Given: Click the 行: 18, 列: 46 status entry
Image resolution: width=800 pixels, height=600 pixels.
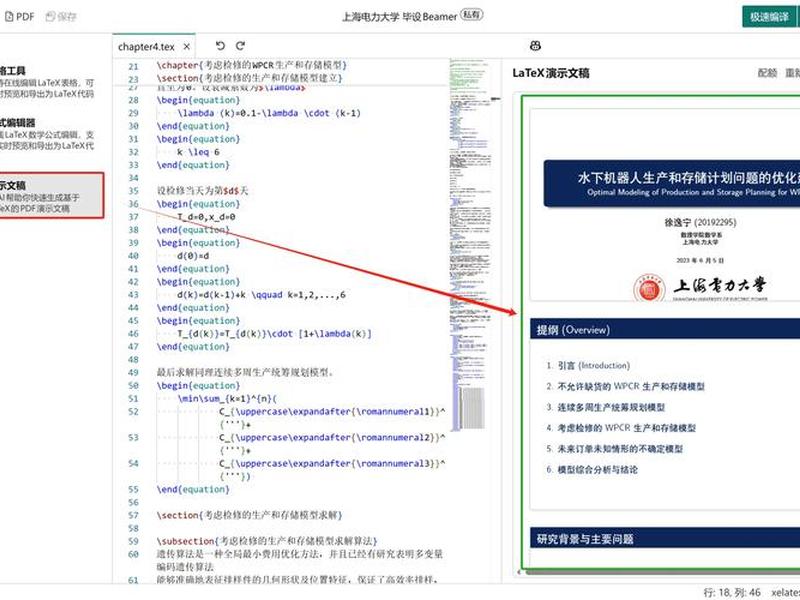Looking at the screenshot, I should click(732, 592).
